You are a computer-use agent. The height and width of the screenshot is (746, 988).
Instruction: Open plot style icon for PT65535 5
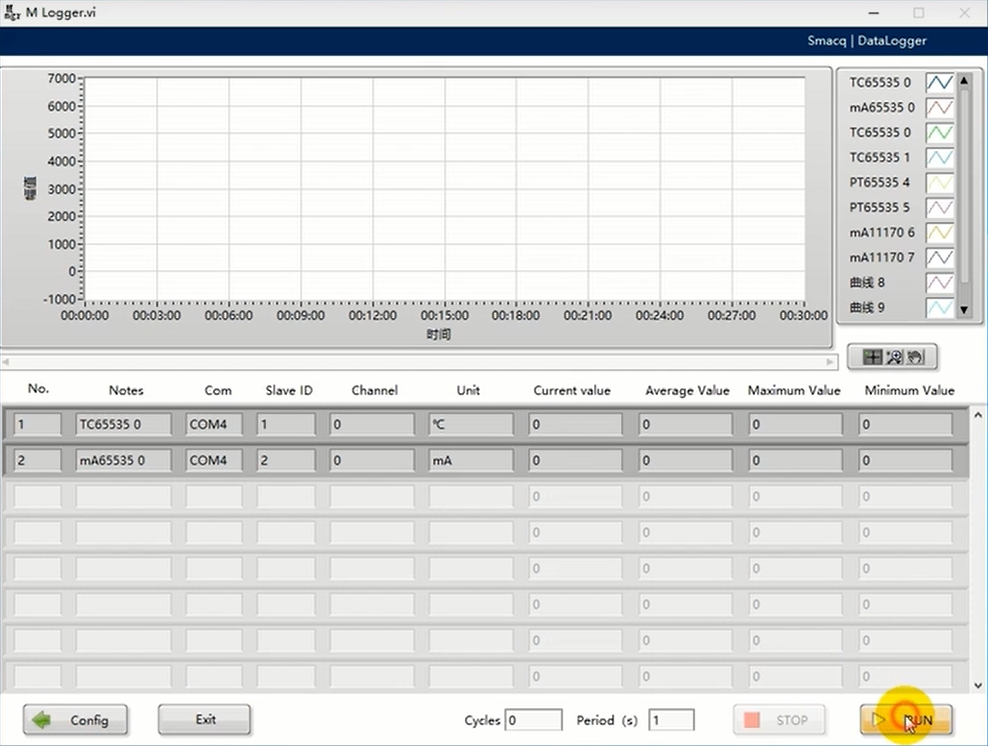pyautogui.click(x=939, y=207)
